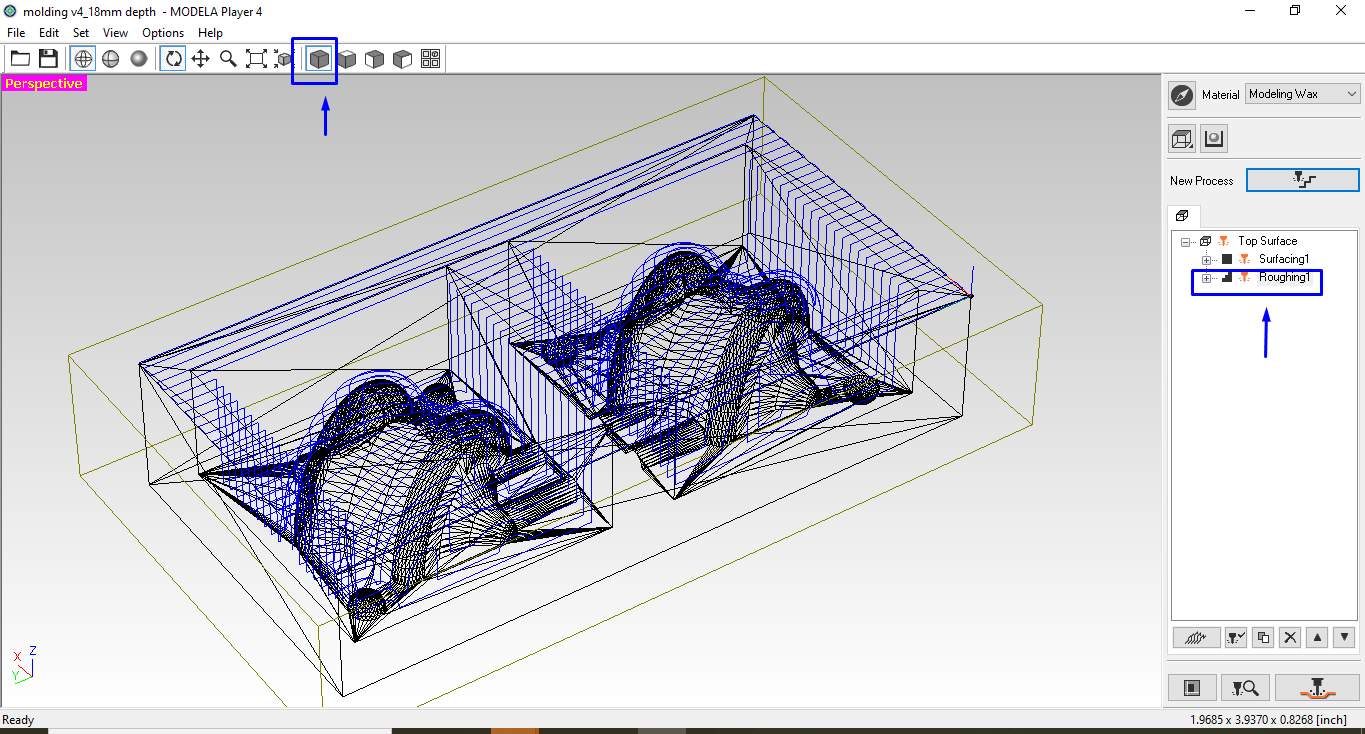Select the Surfacing1 process item
The image size is (1365, 734).
tap(1283, 260)
